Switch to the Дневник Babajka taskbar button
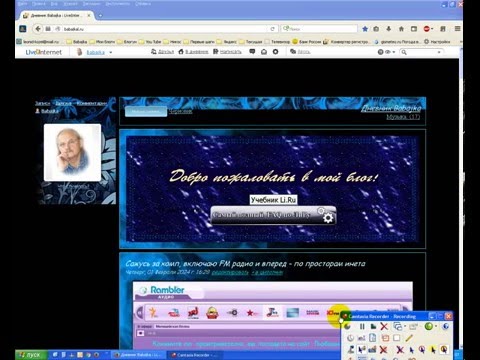This screenshot has width=480, height=360. 138,355
